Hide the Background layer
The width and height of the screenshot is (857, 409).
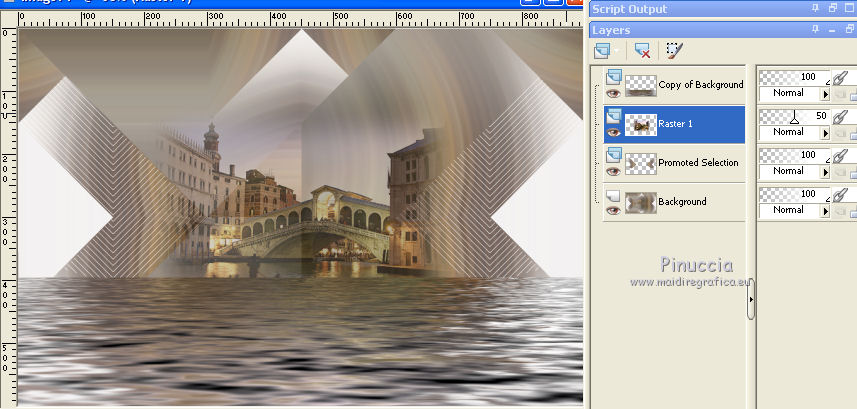[x=613, y=210]
